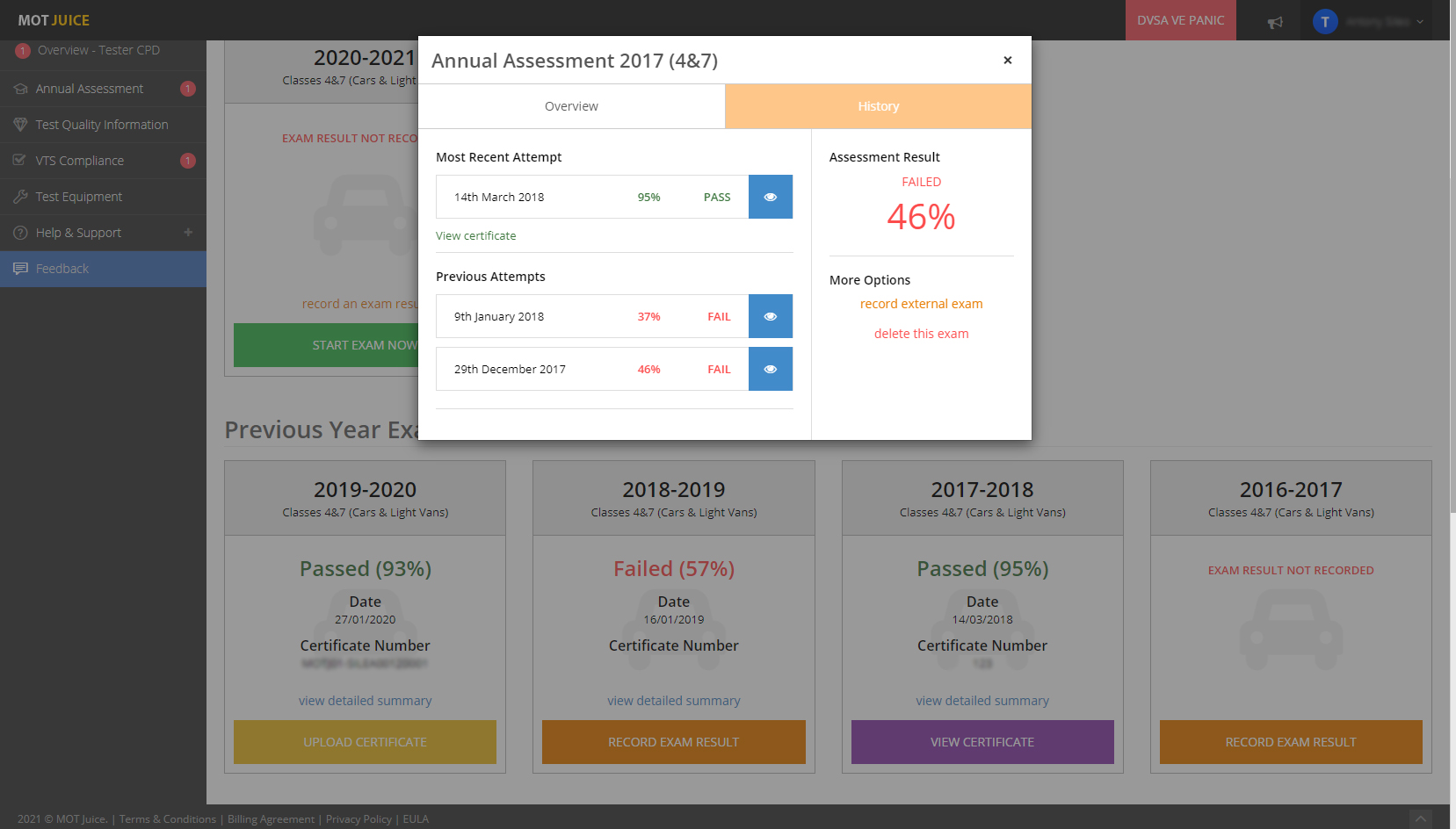Click the page vertical scrollbar
Screen dimensions: 1456x829
pyautogui.click(x=1452, y=256)
